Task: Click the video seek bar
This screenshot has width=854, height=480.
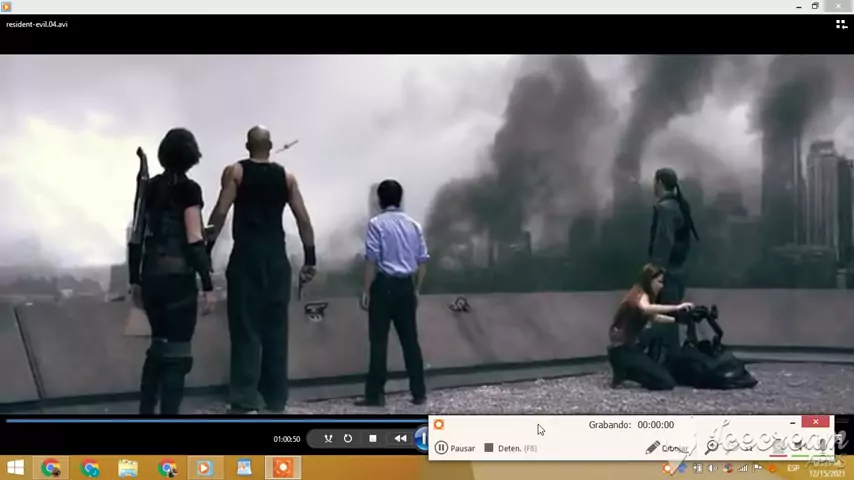Action: (200, 420)
